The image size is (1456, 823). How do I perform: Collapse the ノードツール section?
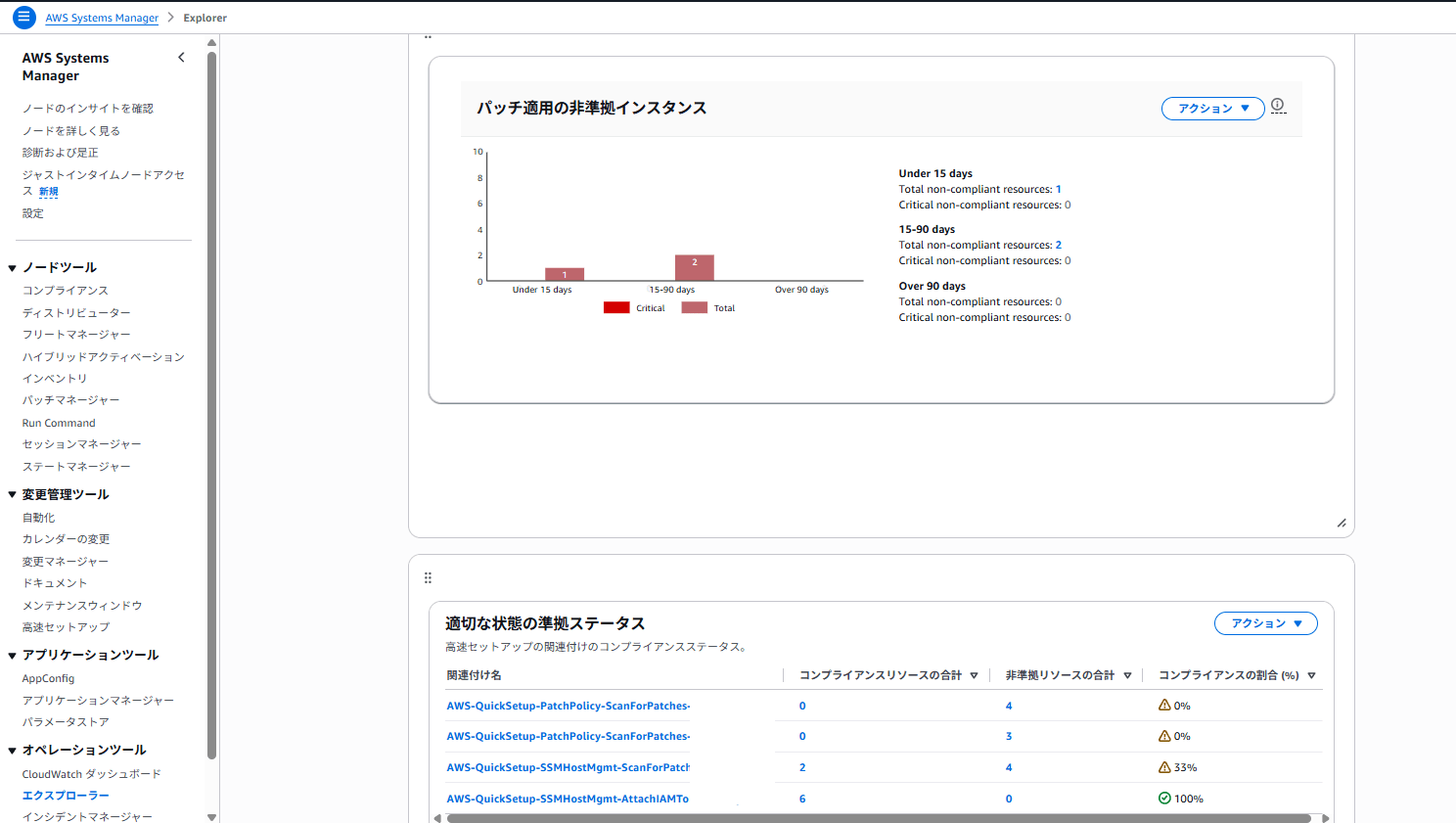tap(12, 268)
